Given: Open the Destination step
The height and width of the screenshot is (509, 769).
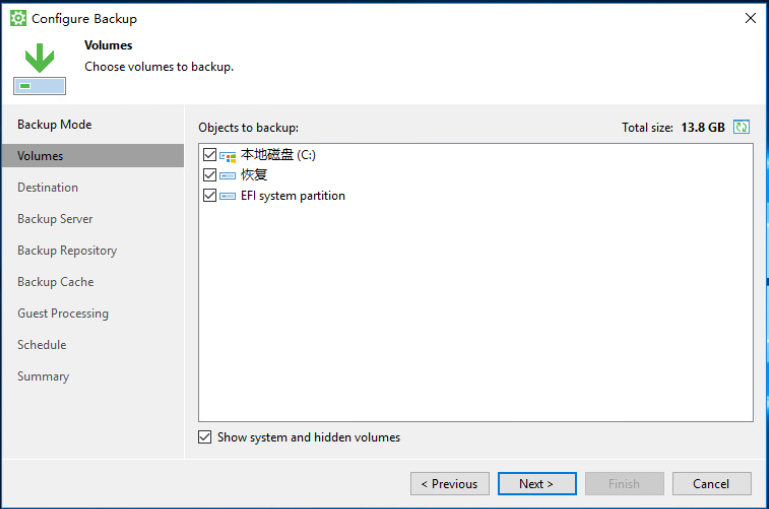Looking at the screenshot, I should tap(48, 187).
